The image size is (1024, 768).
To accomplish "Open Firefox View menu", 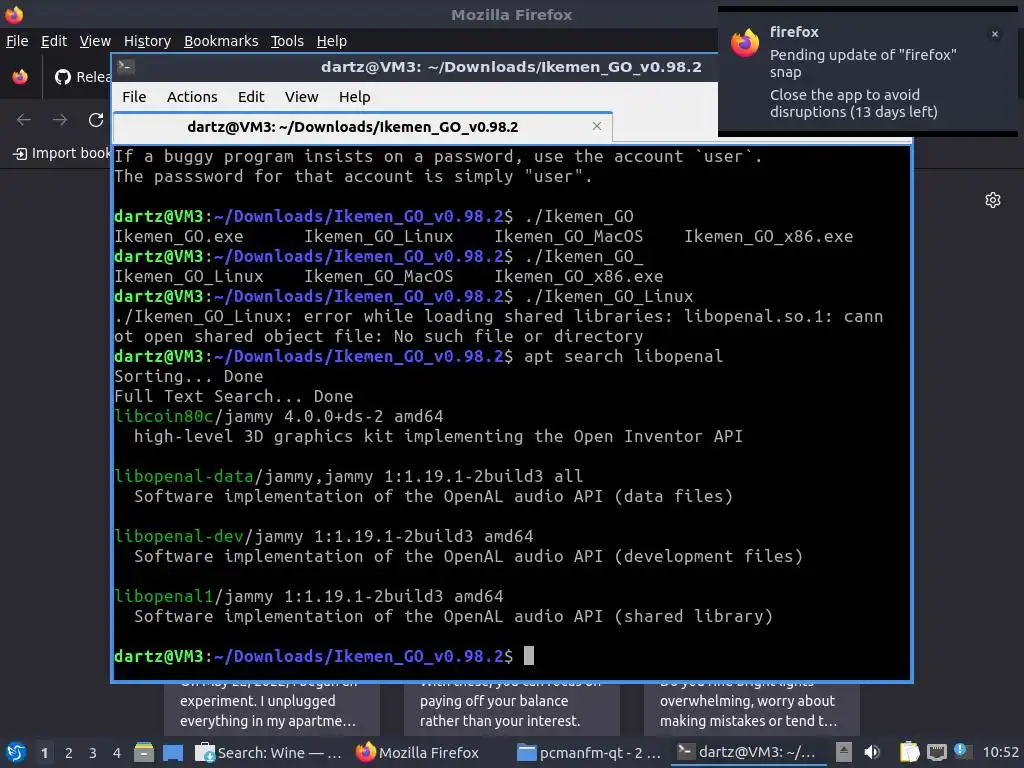I will click(95, 41).
